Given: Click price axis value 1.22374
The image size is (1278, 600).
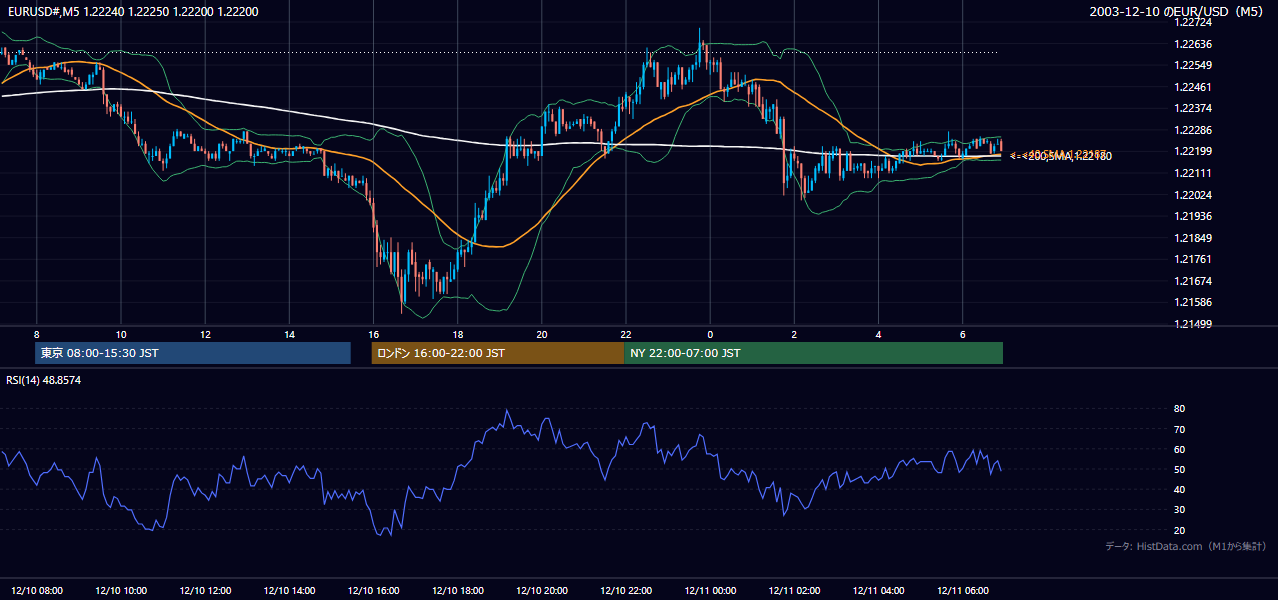Looking at the screenshot, I should (1195, 109).
